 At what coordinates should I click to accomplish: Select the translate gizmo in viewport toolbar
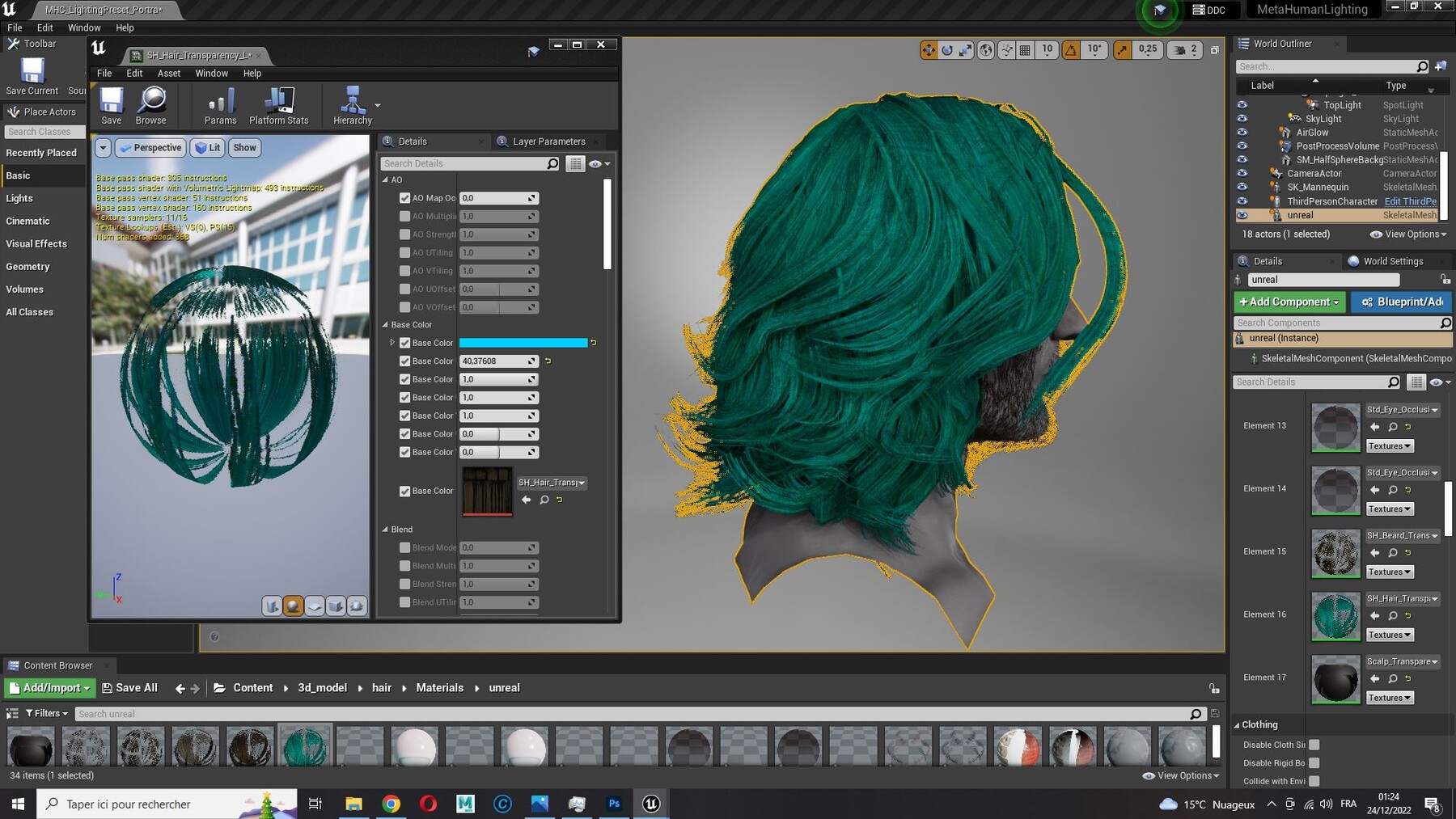point(928,50)
